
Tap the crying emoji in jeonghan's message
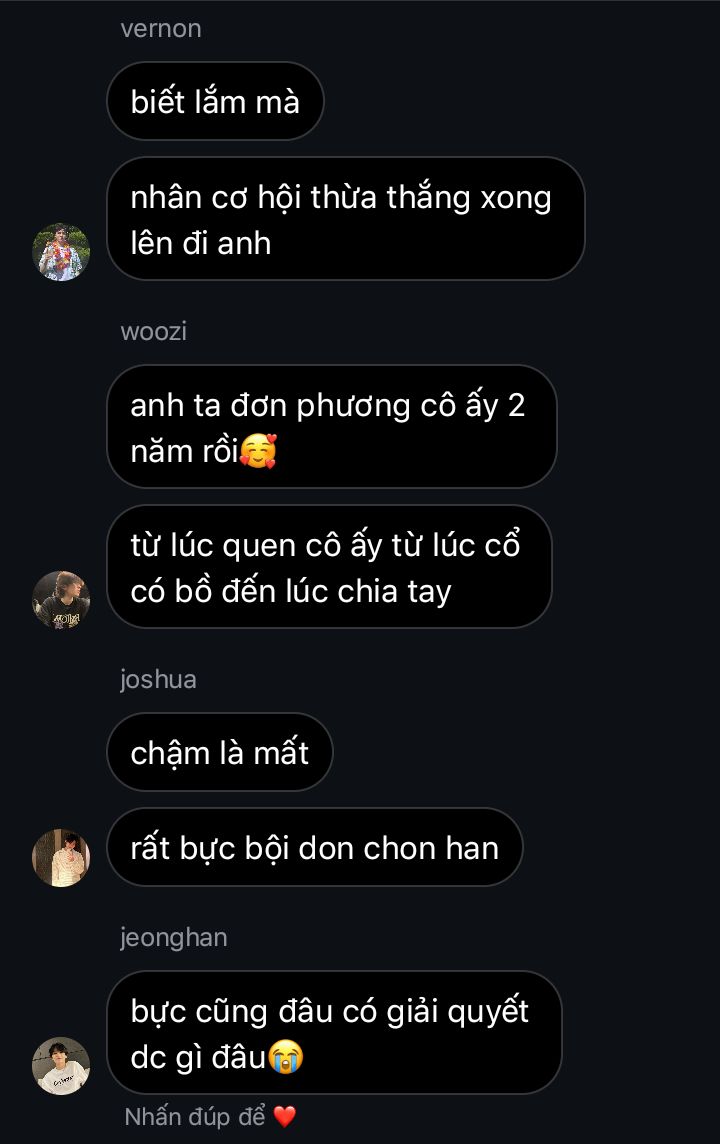tap(286, 1056)
